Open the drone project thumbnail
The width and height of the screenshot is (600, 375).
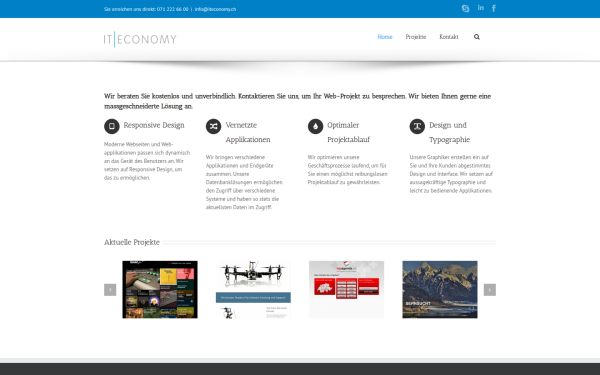point(253,289)
